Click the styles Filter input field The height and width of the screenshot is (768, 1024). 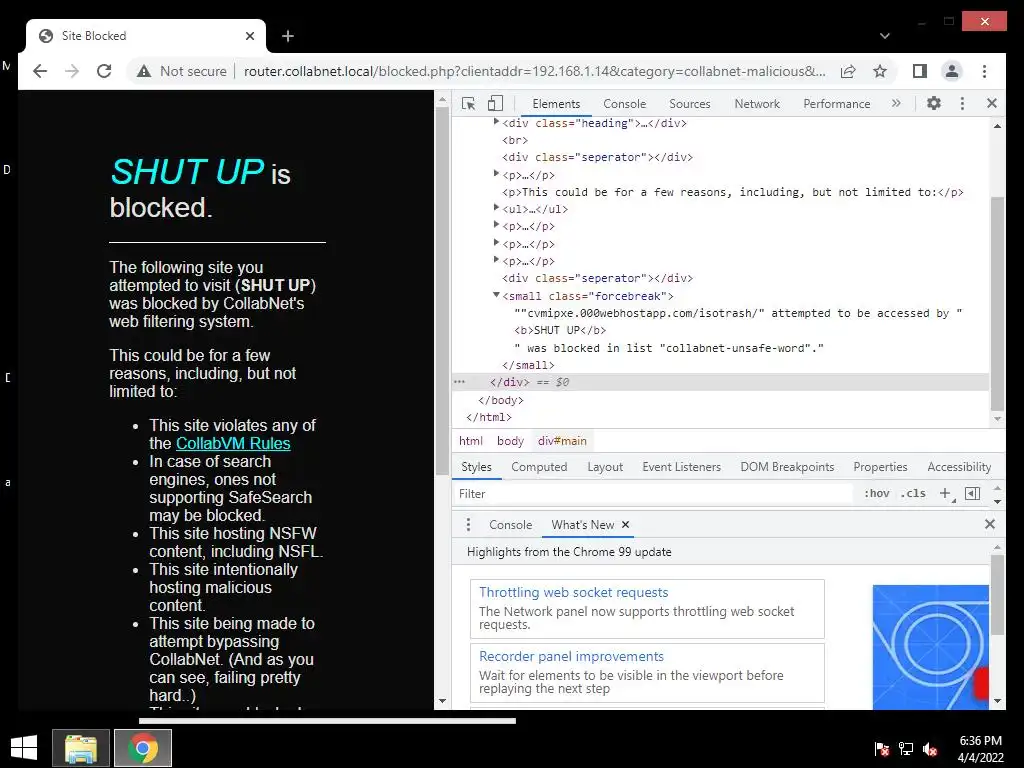coord(653,494)
